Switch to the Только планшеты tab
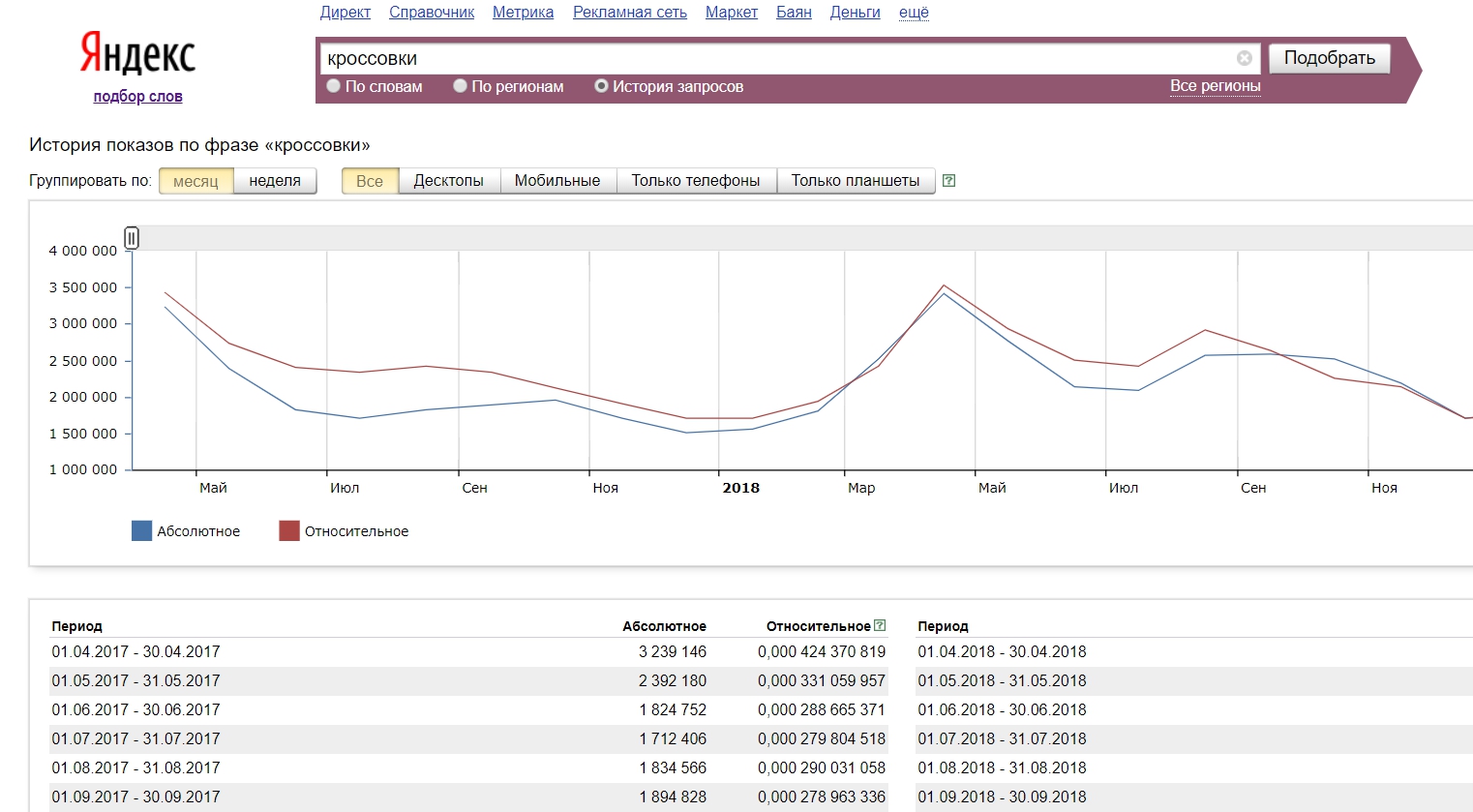1473x812 pixels. click(x=856, y=181)
